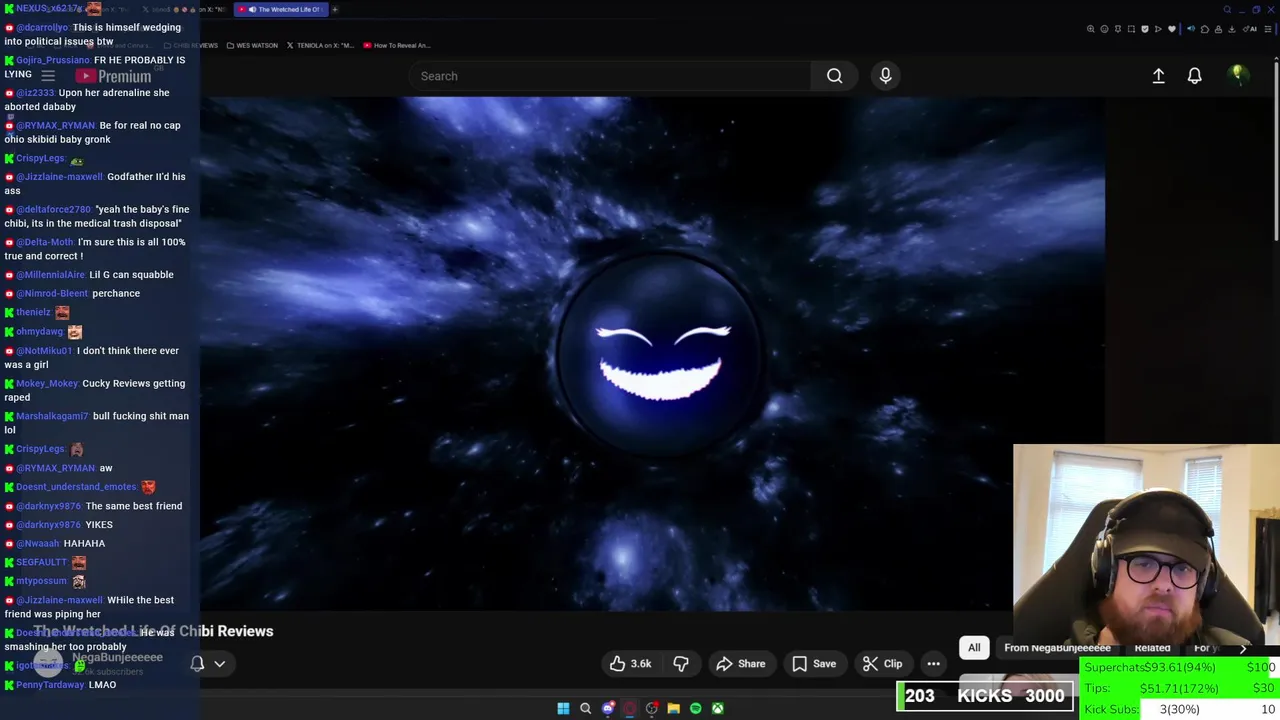
Task: Click chat username Mokey_Mokey
Action: click(47, 384)
